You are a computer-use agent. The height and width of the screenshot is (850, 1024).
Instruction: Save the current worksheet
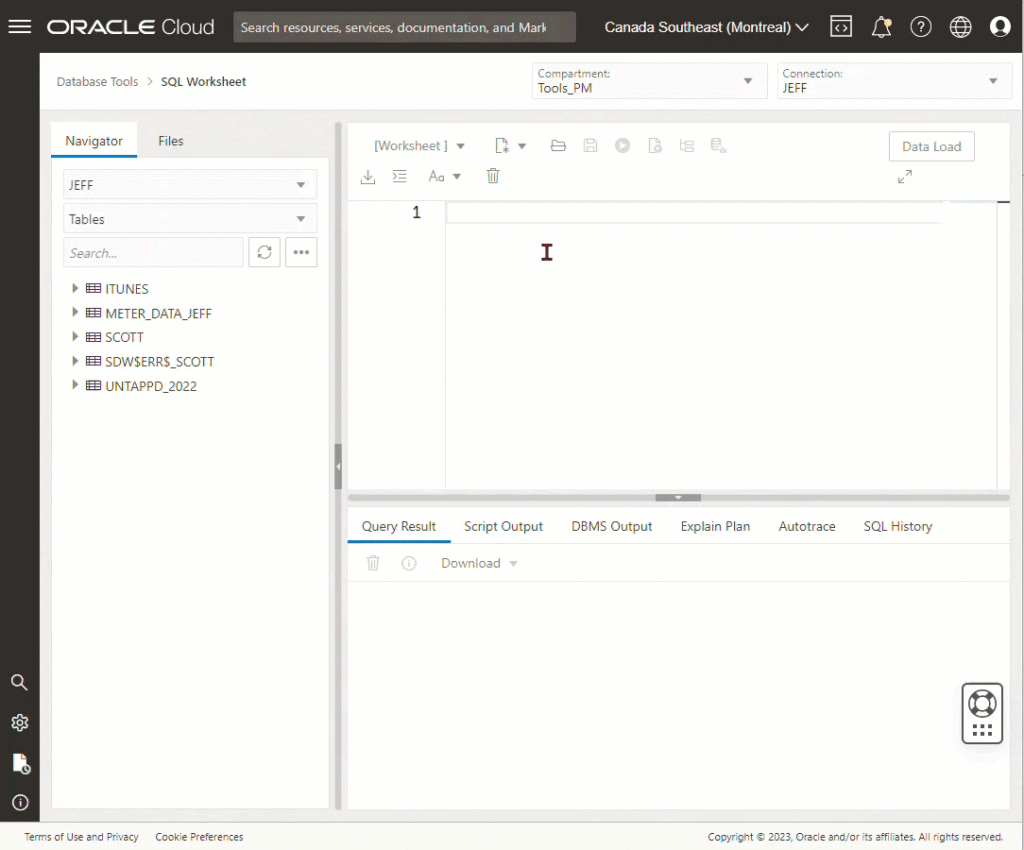click(x=590, y=145)
